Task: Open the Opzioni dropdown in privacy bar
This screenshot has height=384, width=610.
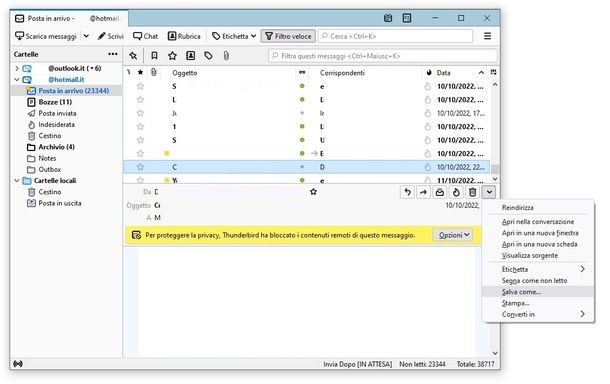Action: point(453,235)
